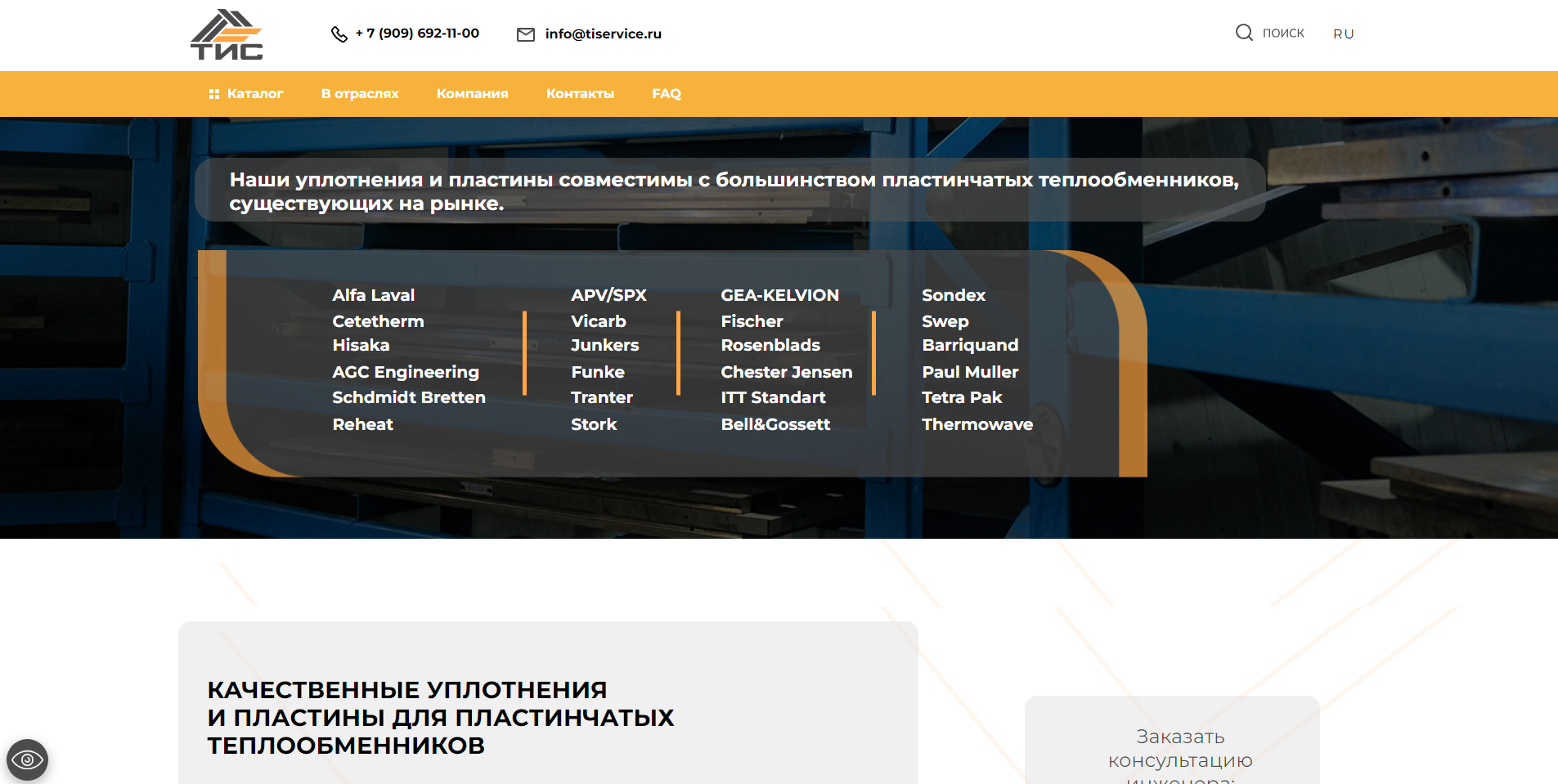Click the search magnifier icon

click(1244, 33)
